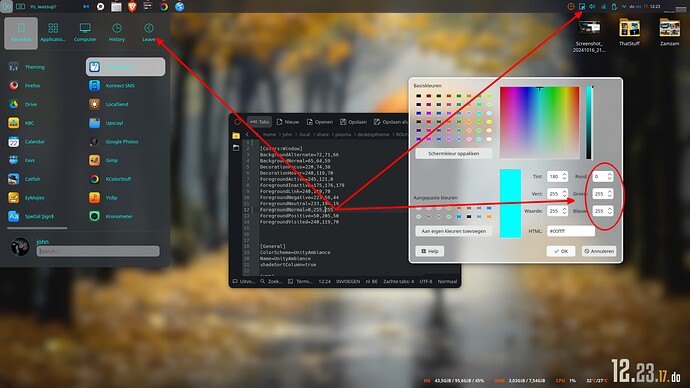Open the Zamzam desktop folder
The height and width of the screenshot is (388, 690).
(x=669, y=32)
